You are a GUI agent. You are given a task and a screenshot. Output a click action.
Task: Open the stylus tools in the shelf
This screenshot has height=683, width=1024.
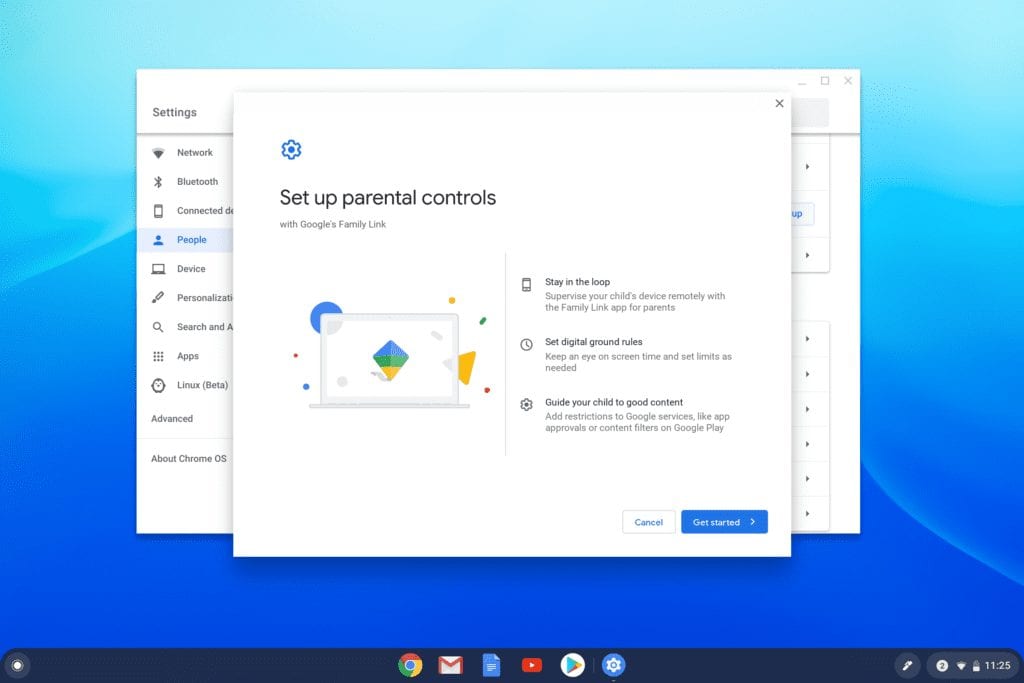click(x=907, y=666)
